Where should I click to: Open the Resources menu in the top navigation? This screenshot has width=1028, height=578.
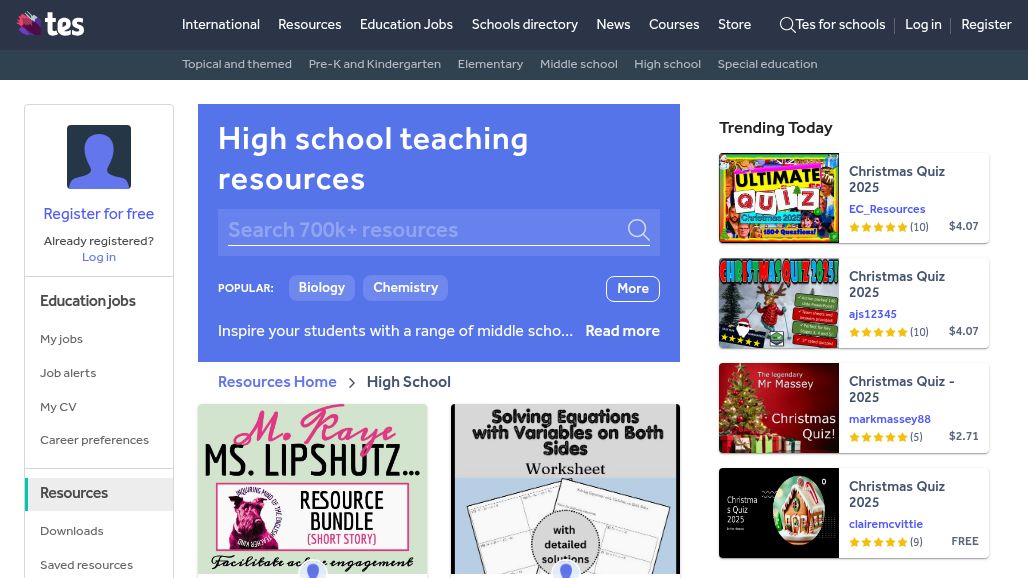[309, 25]
